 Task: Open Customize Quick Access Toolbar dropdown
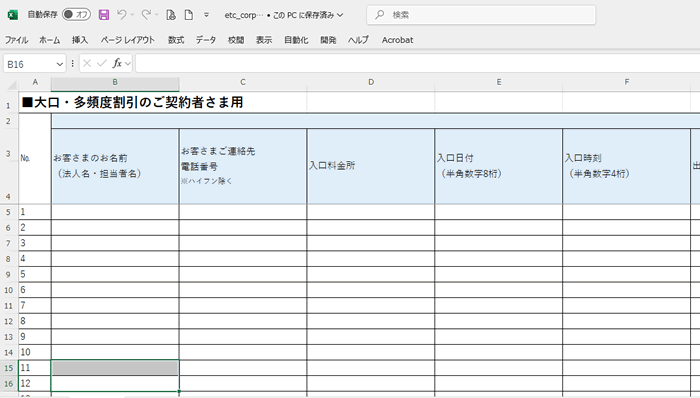(x=206, y=15)
